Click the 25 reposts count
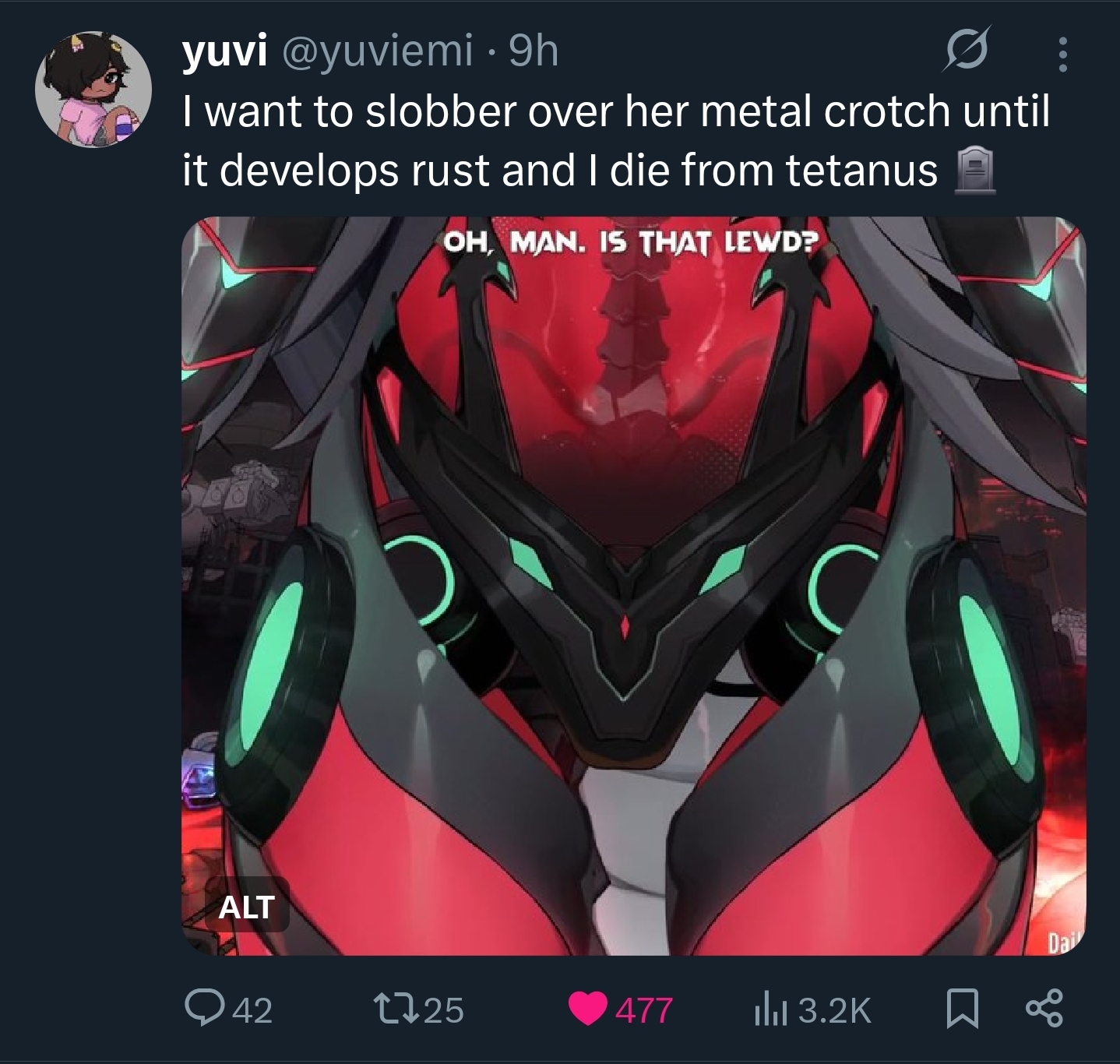The height and width of the screenshot is (1064, 1120). click(x=444, y=1011)
